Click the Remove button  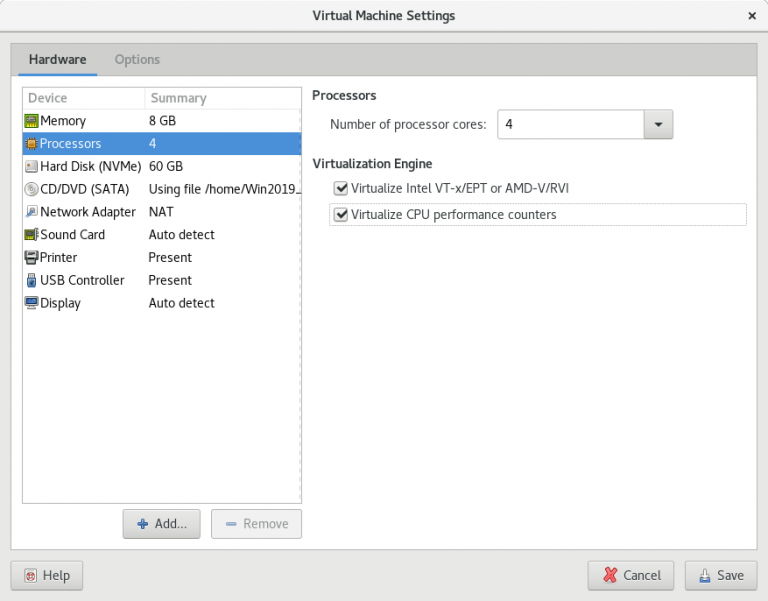pyautogui.click(x=256, y=524)
